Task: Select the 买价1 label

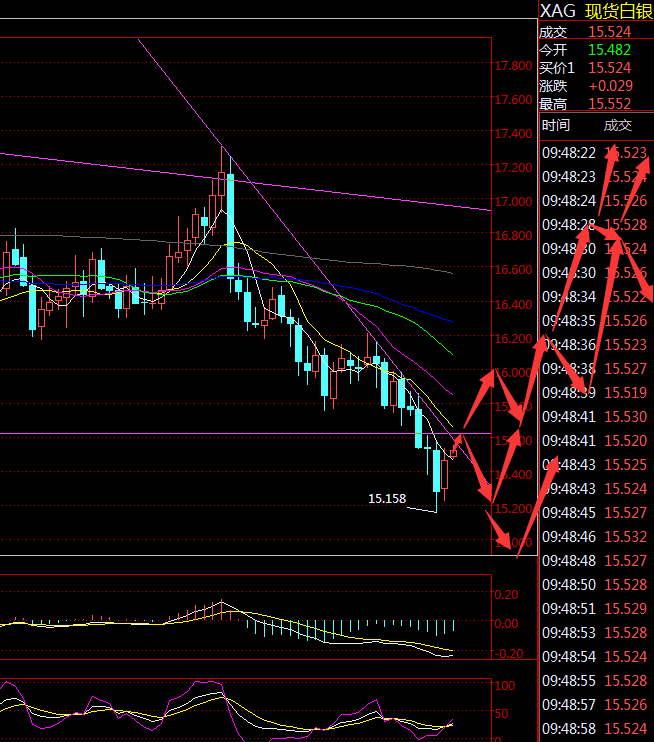Action: (557, 68)
